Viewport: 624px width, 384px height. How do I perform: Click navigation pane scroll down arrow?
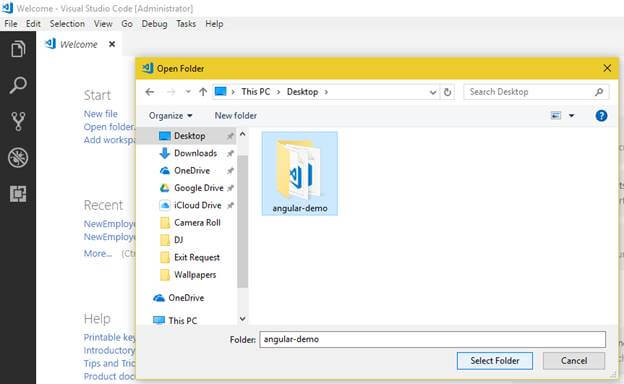click(242, 319)
